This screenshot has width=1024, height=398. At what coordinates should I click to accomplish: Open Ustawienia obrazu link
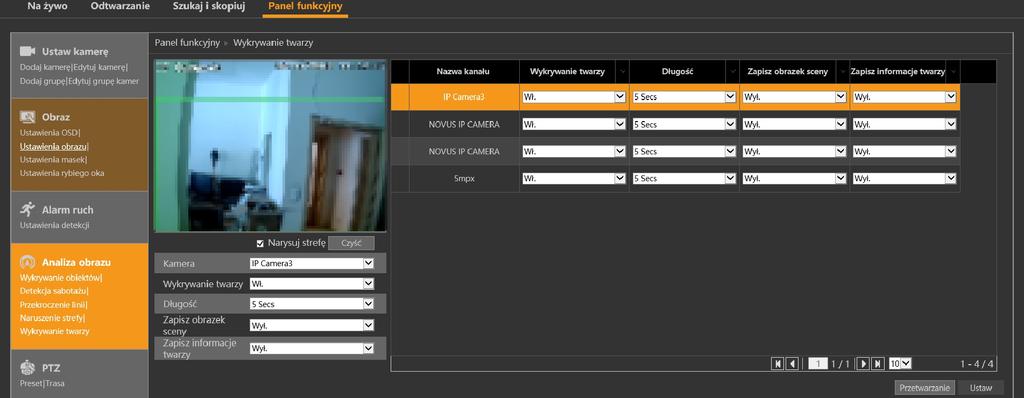(54, 146)
